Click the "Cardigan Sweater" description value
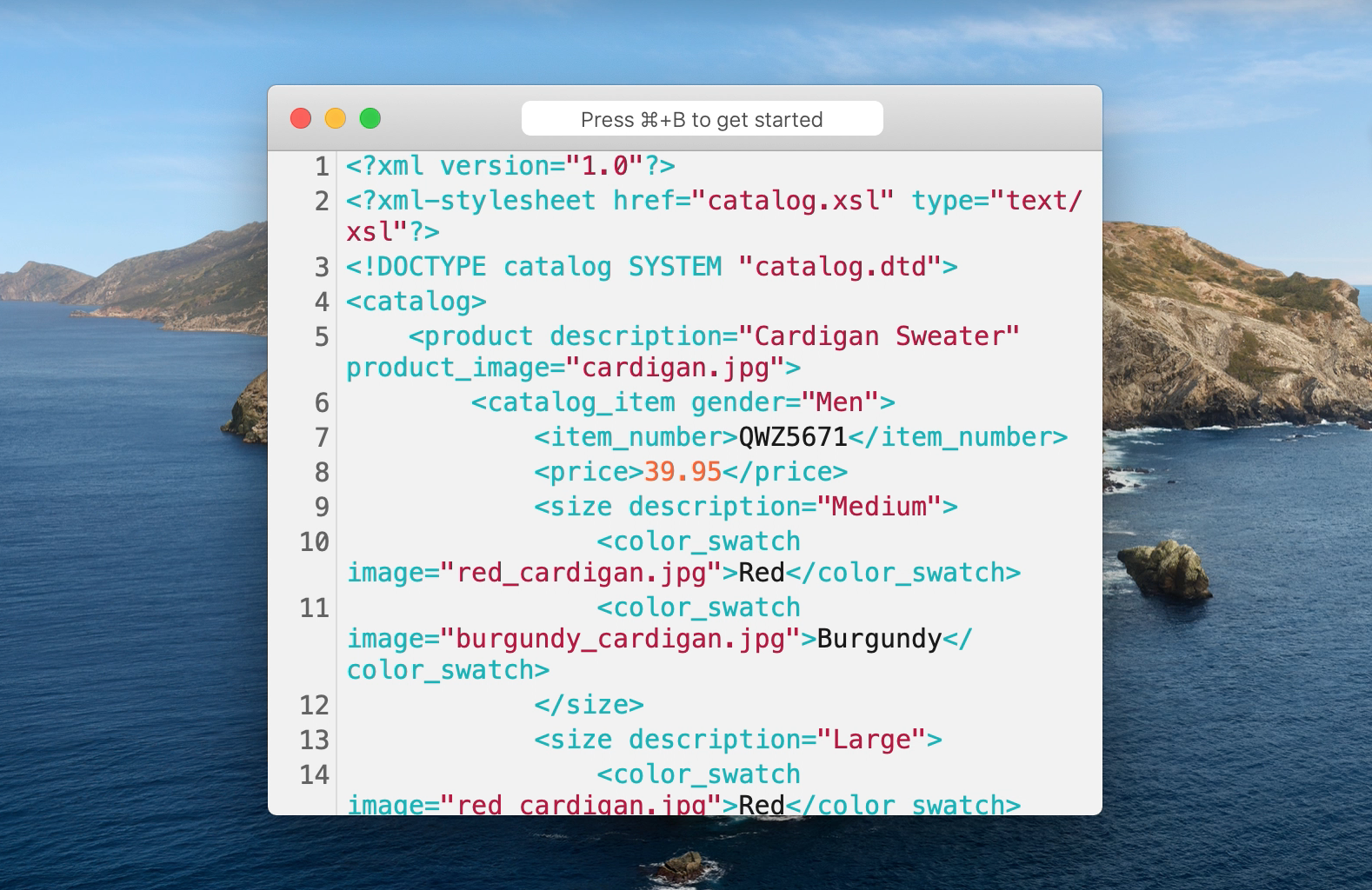The image size is (1372, 890). tap(879, 335)
